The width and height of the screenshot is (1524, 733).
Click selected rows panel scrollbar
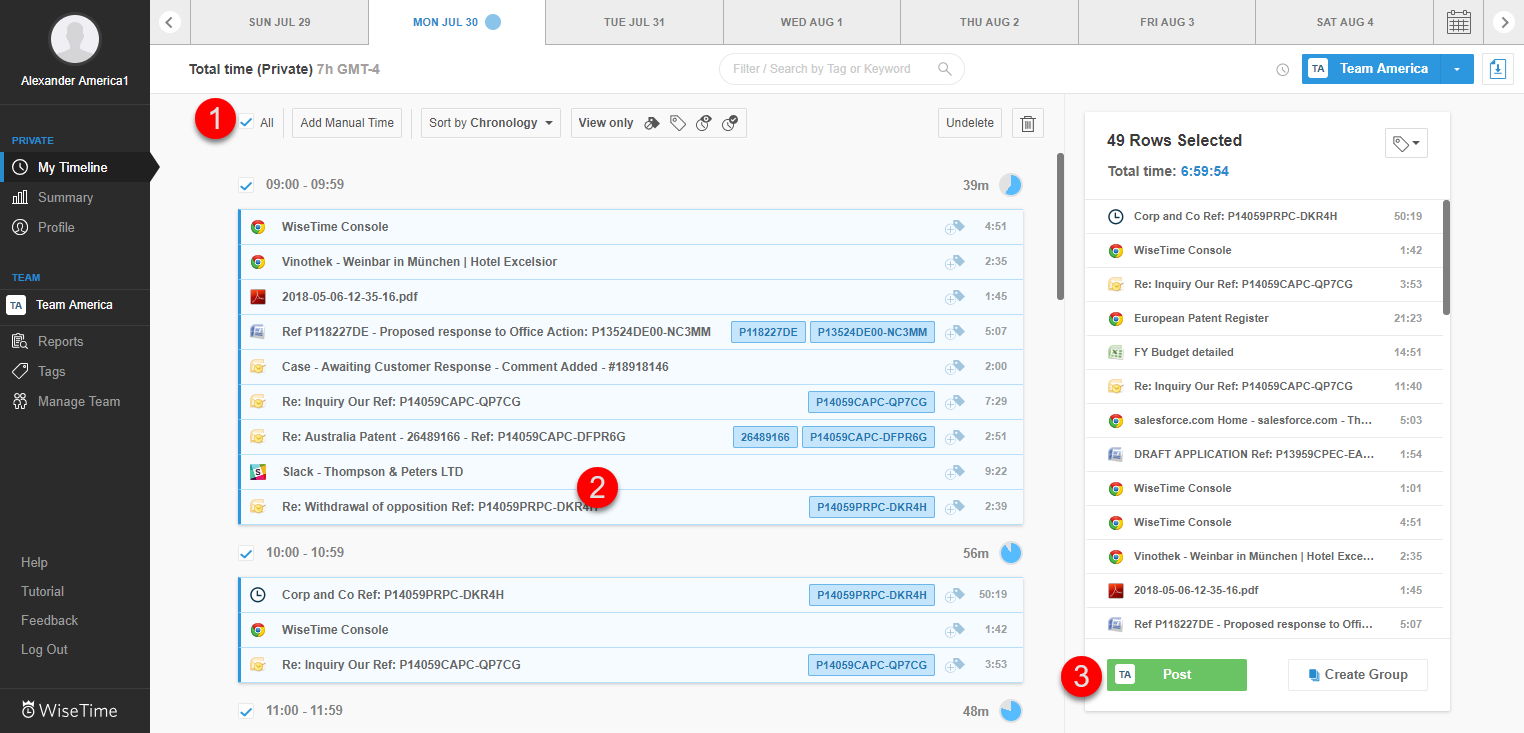[x=1446, y=257]
